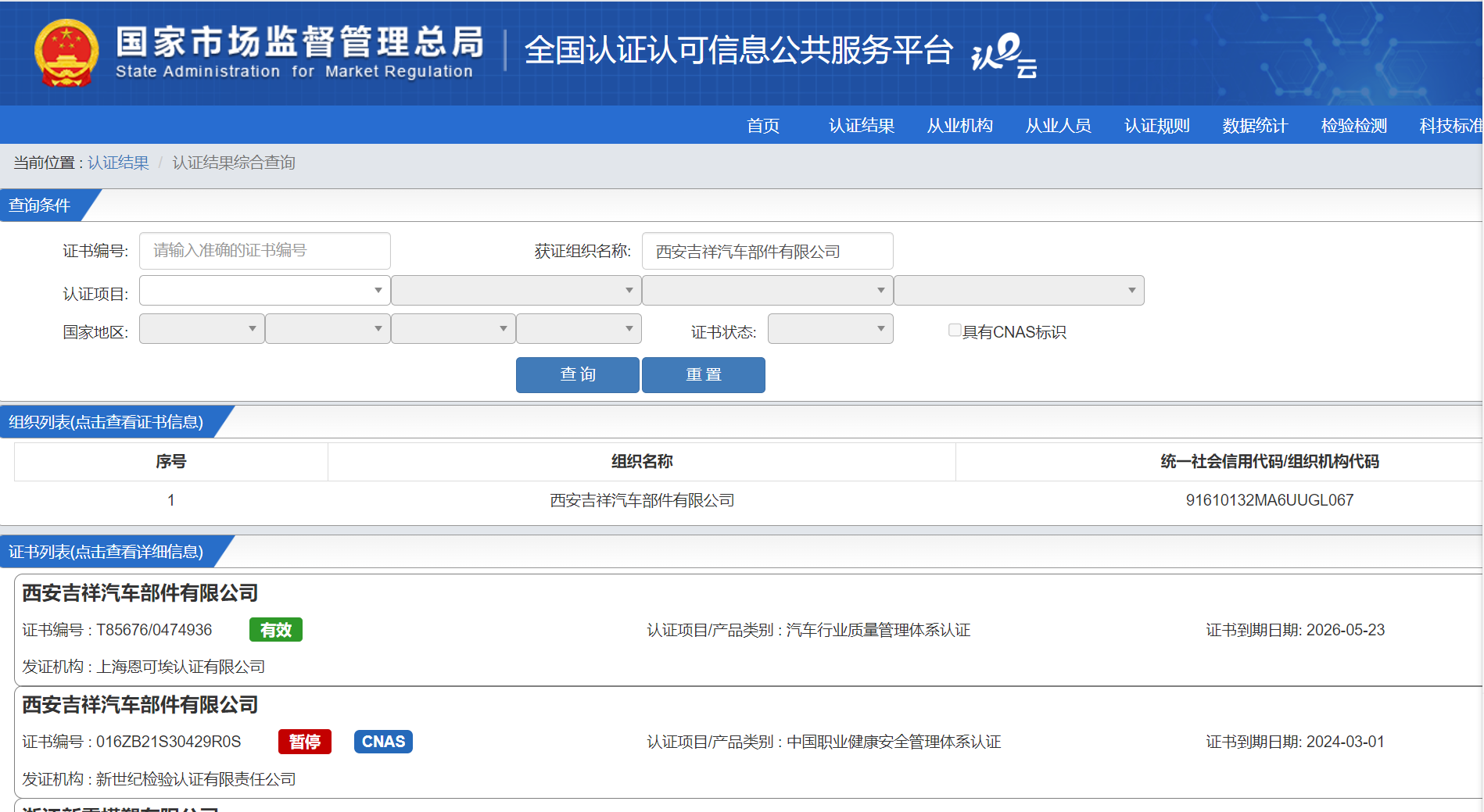Screen dimensions: 1484x812
Task: Open the 检验检测 navigation menu
Action: tap(1354, 126)
